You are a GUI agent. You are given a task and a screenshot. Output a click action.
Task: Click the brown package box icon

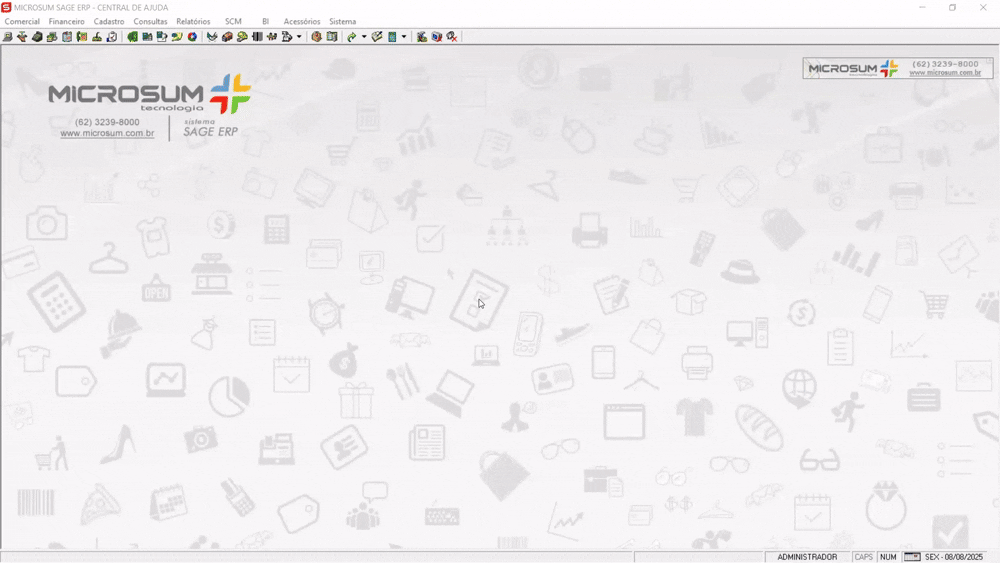tap(316, 37)
